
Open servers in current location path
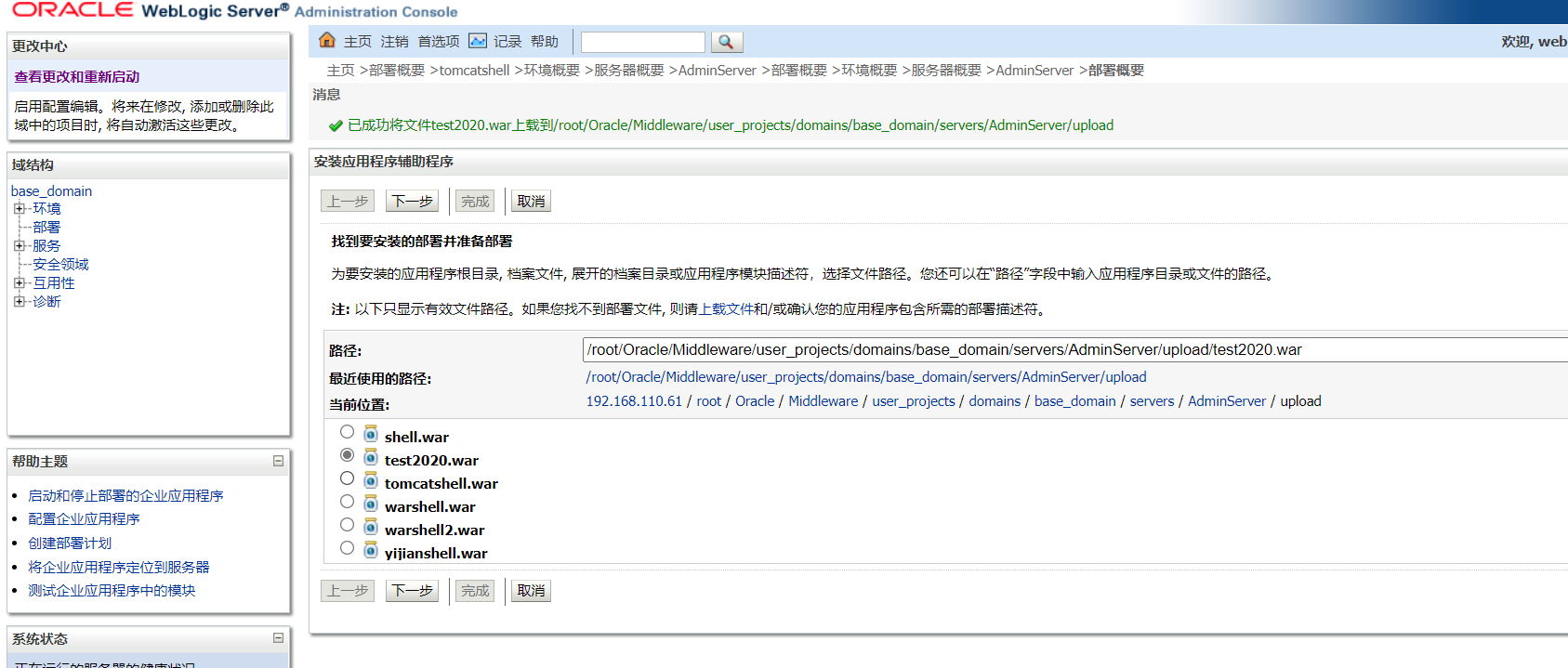[x=1152, y=401]
